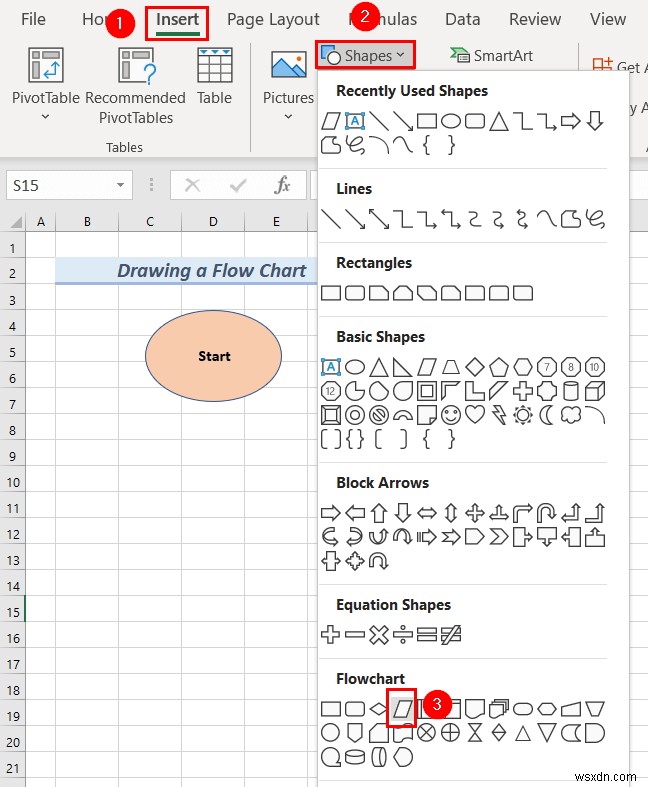Pick the Flowchart Multidocument shape
The image size is (648, 787).
[x=498, y=709]
